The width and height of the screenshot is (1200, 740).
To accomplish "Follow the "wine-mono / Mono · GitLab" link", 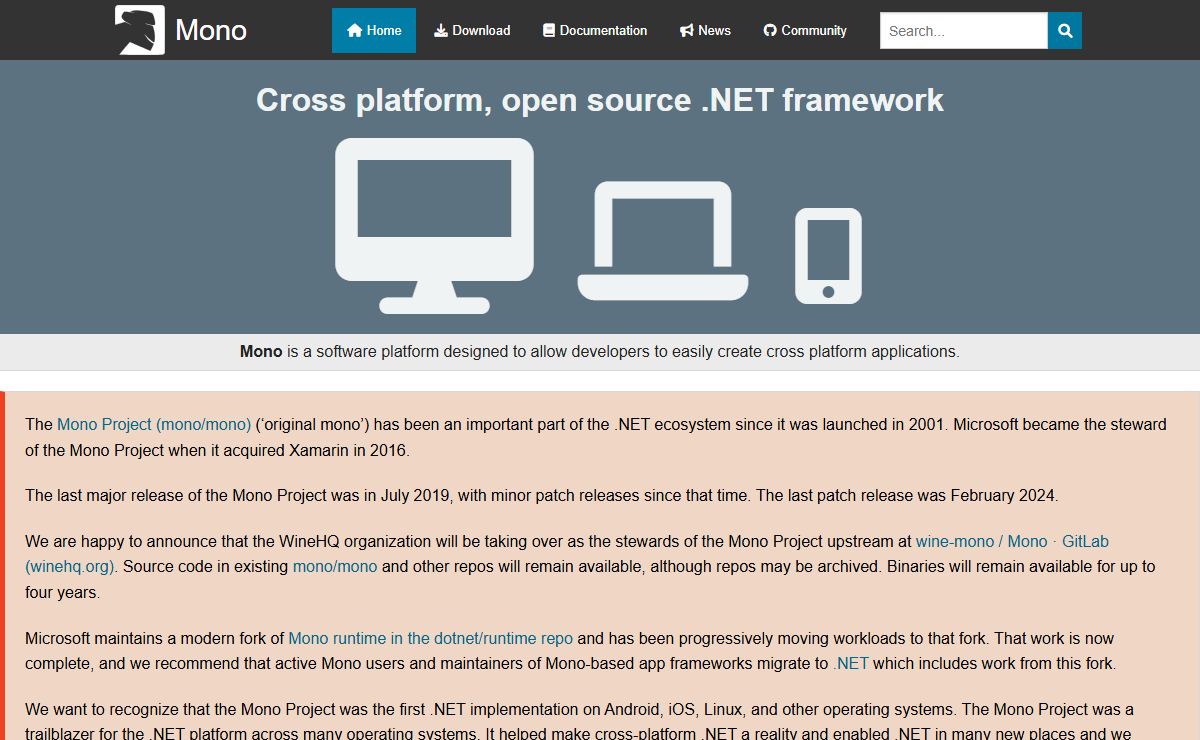I will click(x=1012, y=541).
